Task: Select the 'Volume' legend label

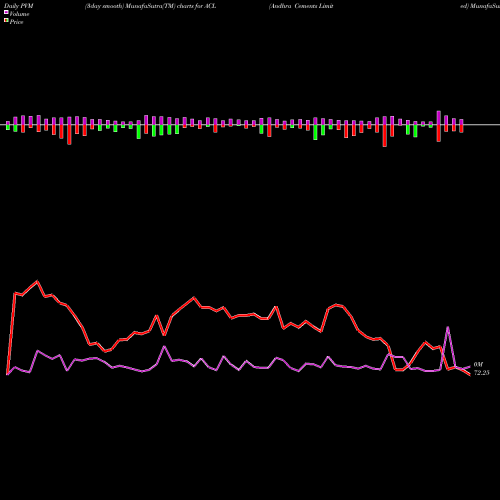Action: [x=19, y=14]
